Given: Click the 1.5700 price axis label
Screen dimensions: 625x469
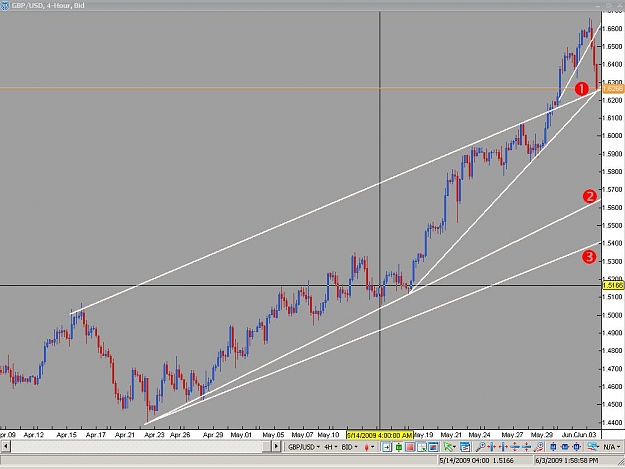Looking at the screenshot, I should click(612, 190).
